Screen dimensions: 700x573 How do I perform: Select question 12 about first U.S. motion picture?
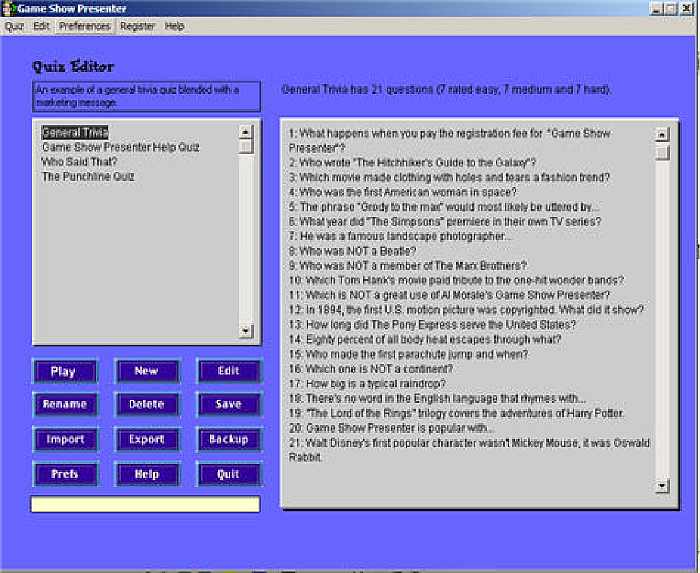coord(466,310)
